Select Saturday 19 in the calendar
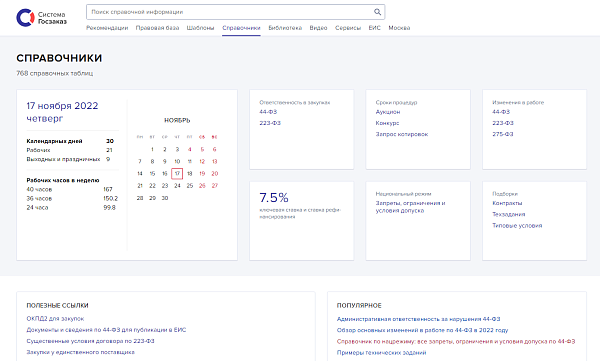The image size is (600, 361). coord(202,173)
